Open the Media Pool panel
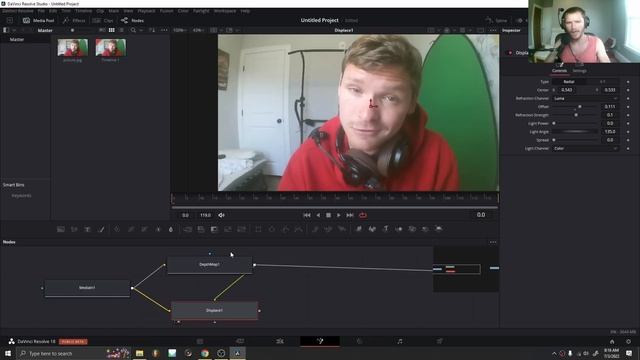The image size is (640, 360). [38, 20]
